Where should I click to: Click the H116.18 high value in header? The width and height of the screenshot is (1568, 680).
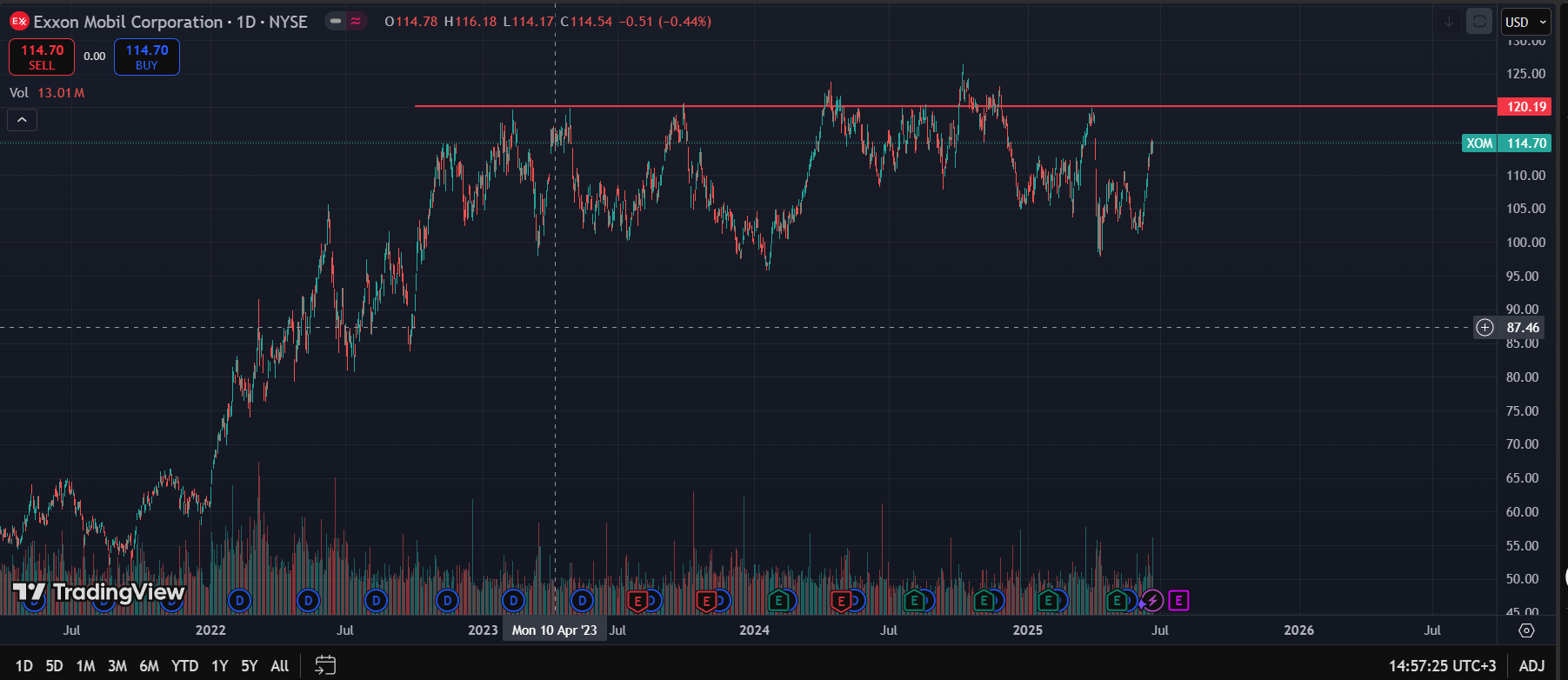[470, 22]
